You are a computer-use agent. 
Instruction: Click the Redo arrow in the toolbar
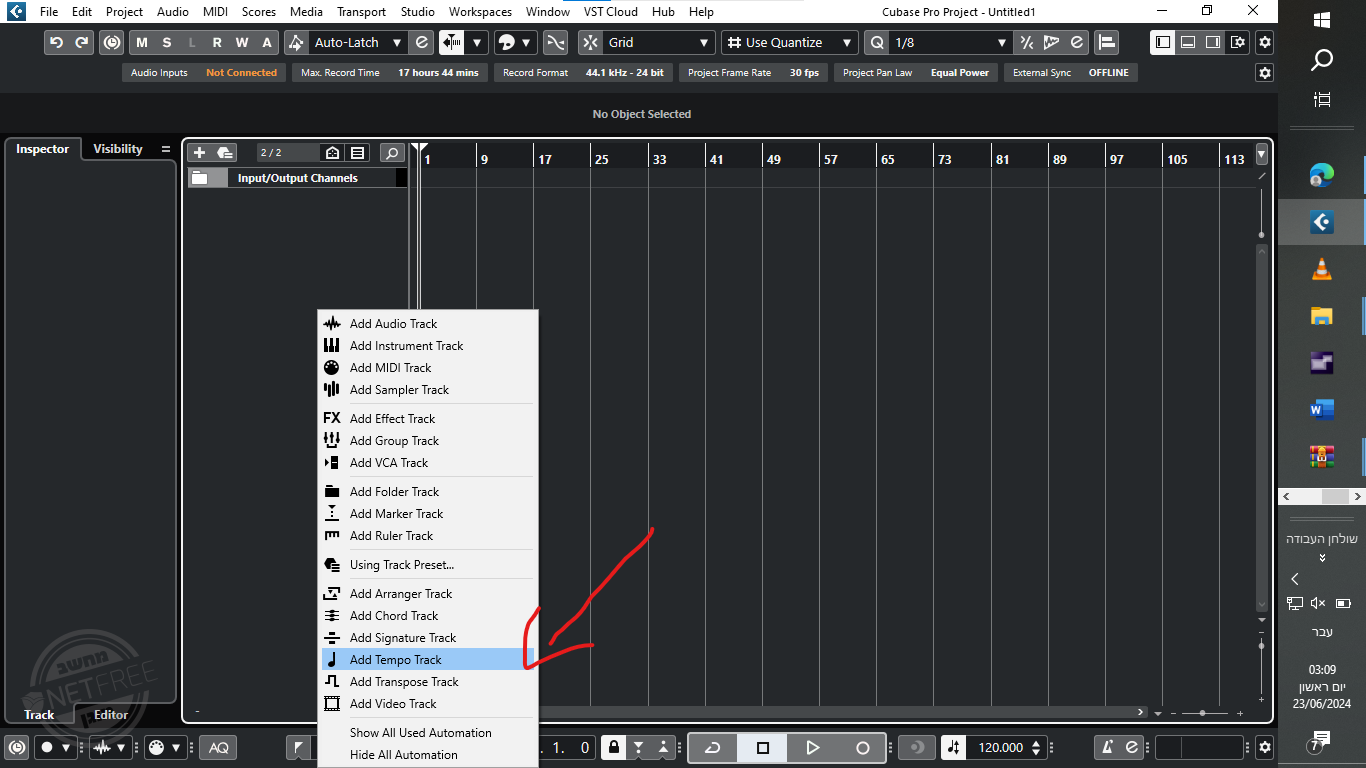[81, 43]
